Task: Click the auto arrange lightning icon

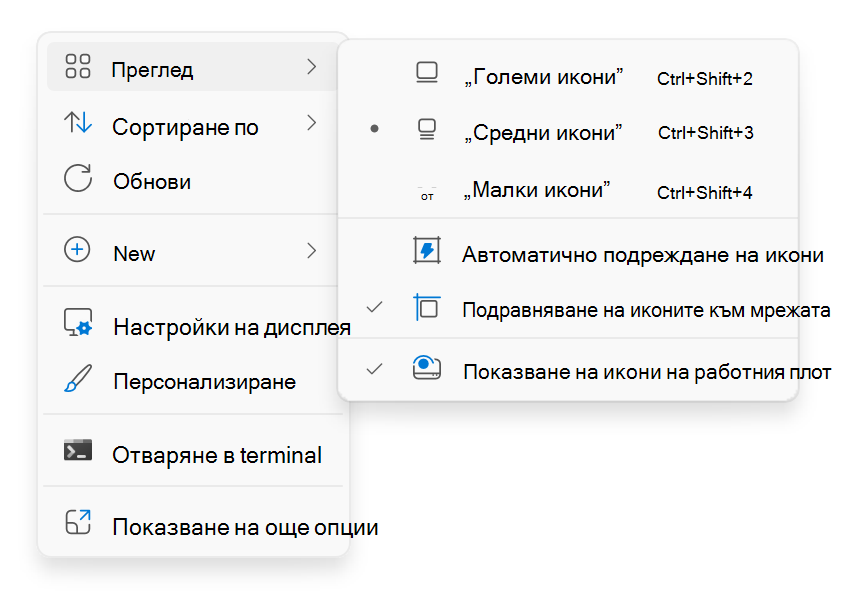Action: 427,250
